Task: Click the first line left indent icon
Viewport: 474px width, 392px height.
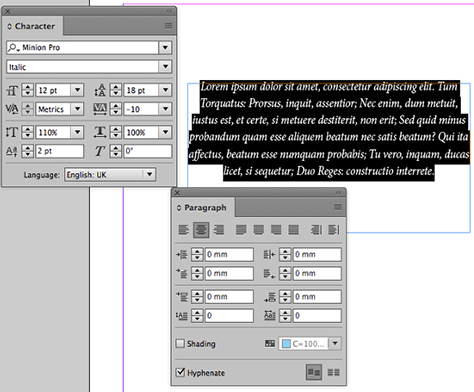Action: pos(182,273)
